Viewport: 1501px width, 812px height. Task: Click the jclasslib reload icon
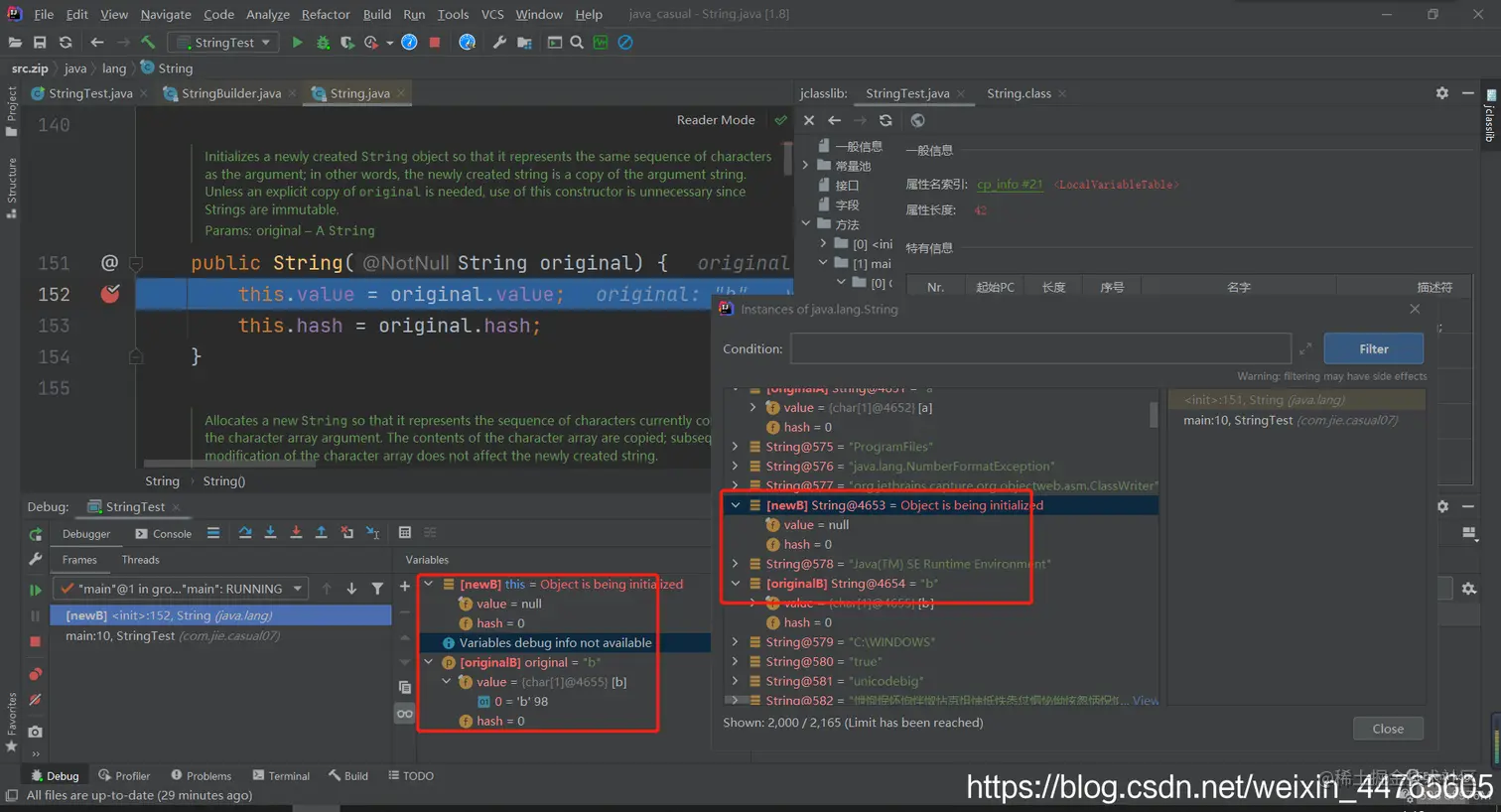coord(886,120)
